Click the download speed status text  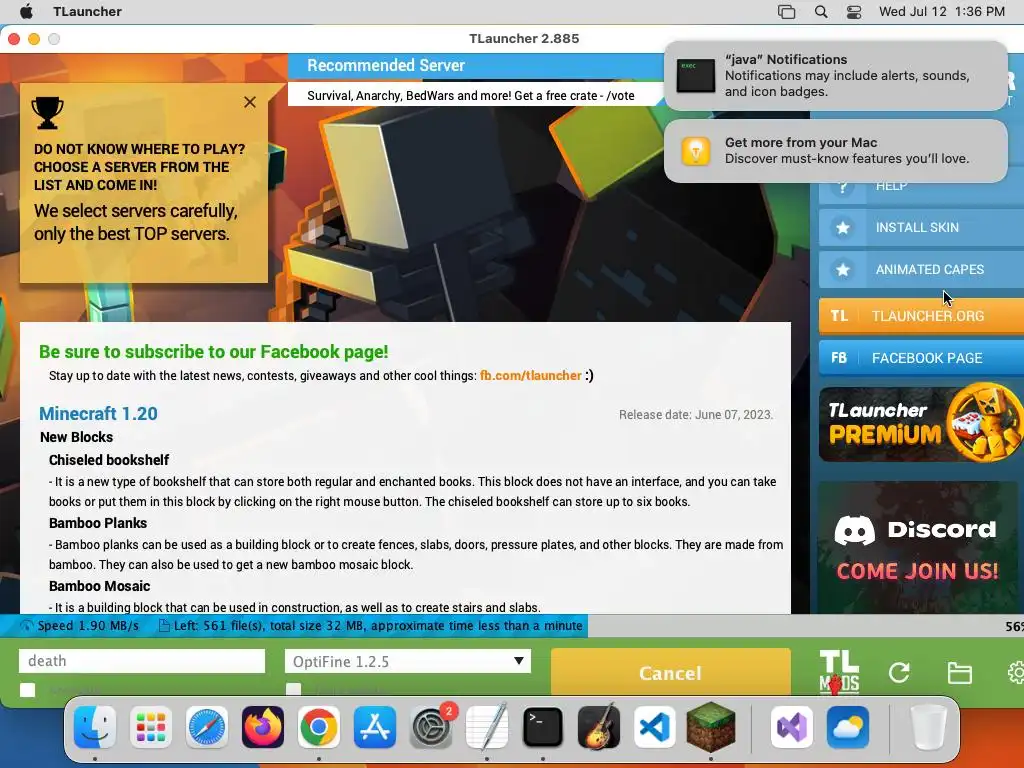pyautogui.click(x=88, y=626)
